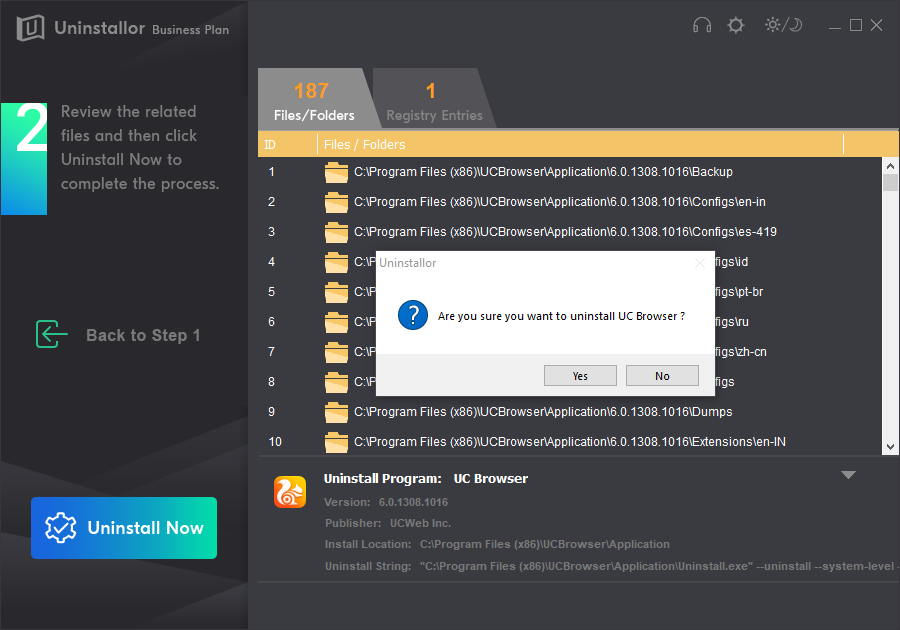Click the Install Location path text
Screen dimensions: 900x630
(545, 544)
